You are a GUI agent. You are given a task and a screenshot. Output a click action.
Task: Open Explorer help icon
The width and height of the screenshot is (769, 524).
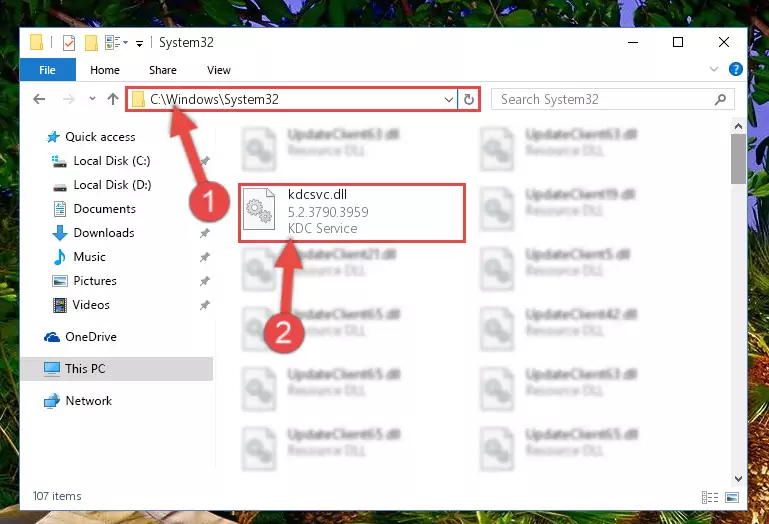(735, 69)
